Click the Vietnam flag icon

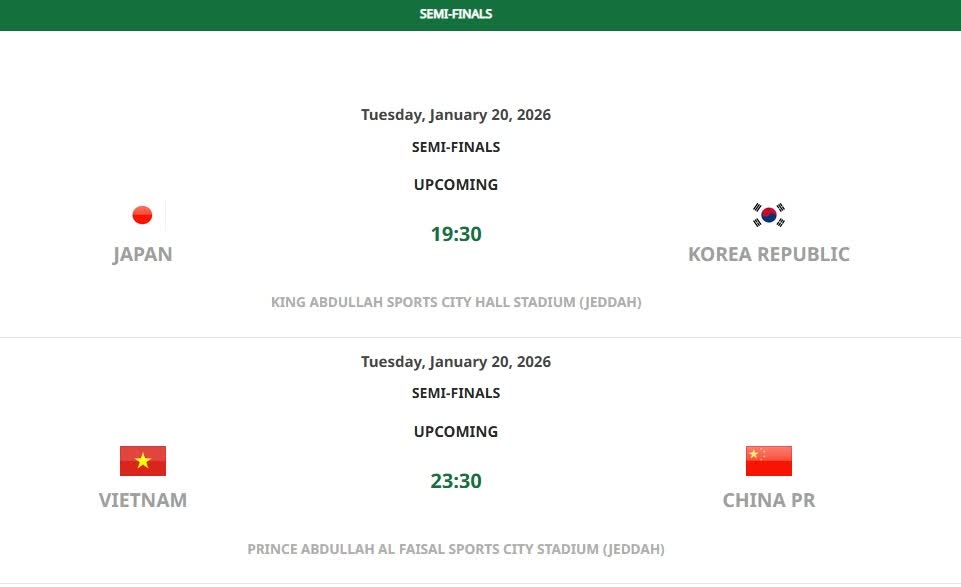pyautogui.click(x=143, y=461)
